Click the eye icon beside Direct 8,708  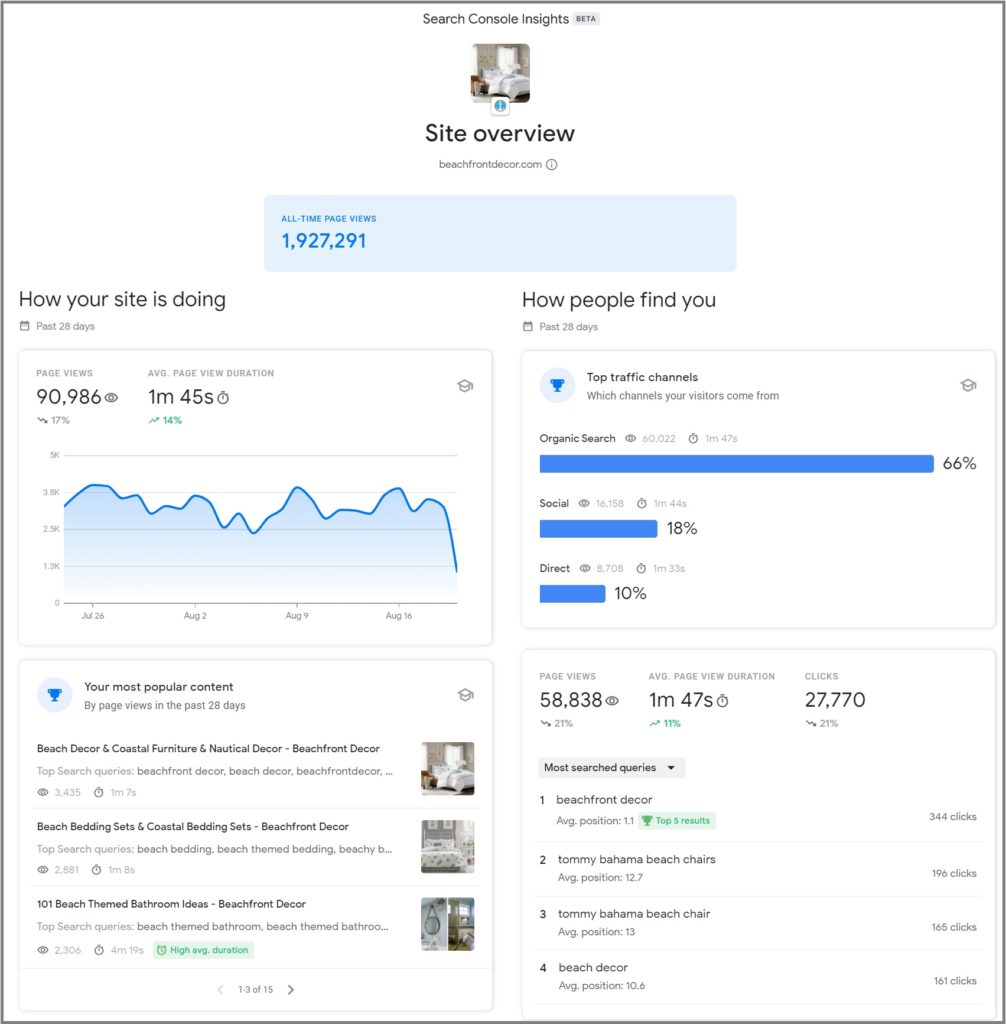tap(585, 568)
